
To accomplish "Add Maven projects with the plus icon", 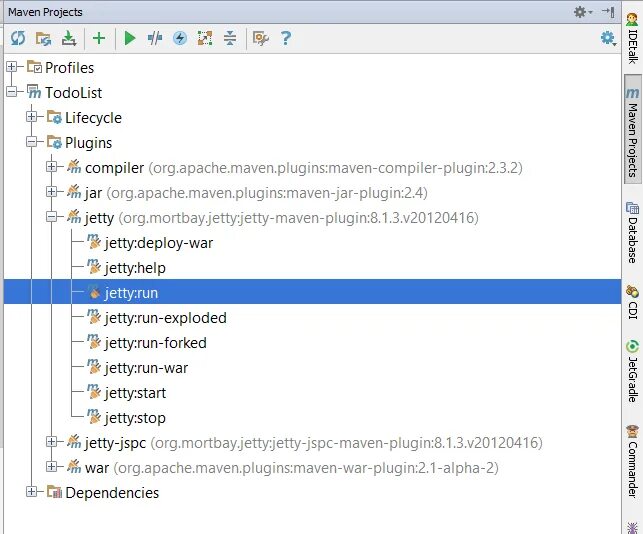I will (99, 38).
